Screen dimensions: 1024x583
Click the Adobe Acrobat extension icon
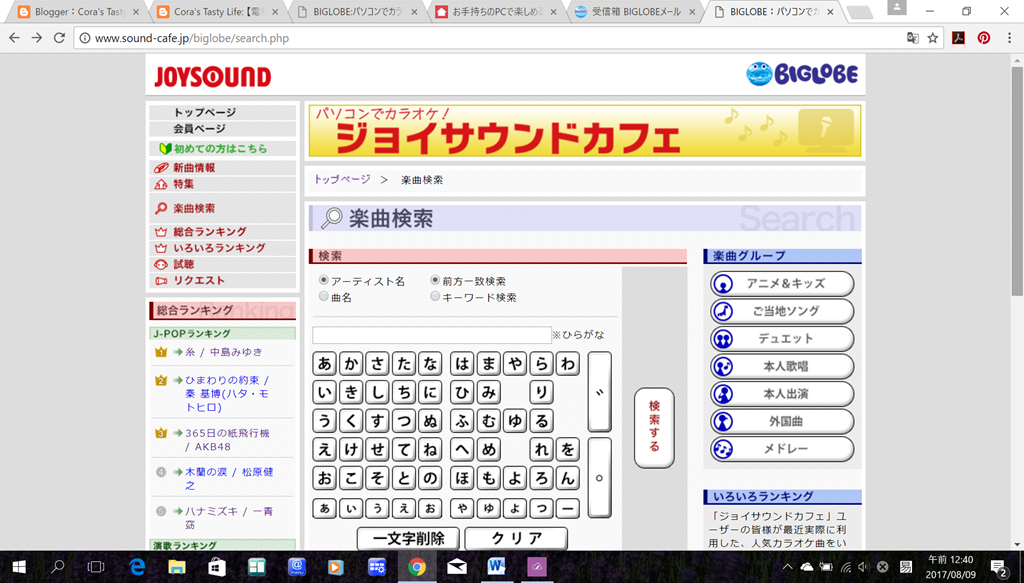(x=958, y=38)
